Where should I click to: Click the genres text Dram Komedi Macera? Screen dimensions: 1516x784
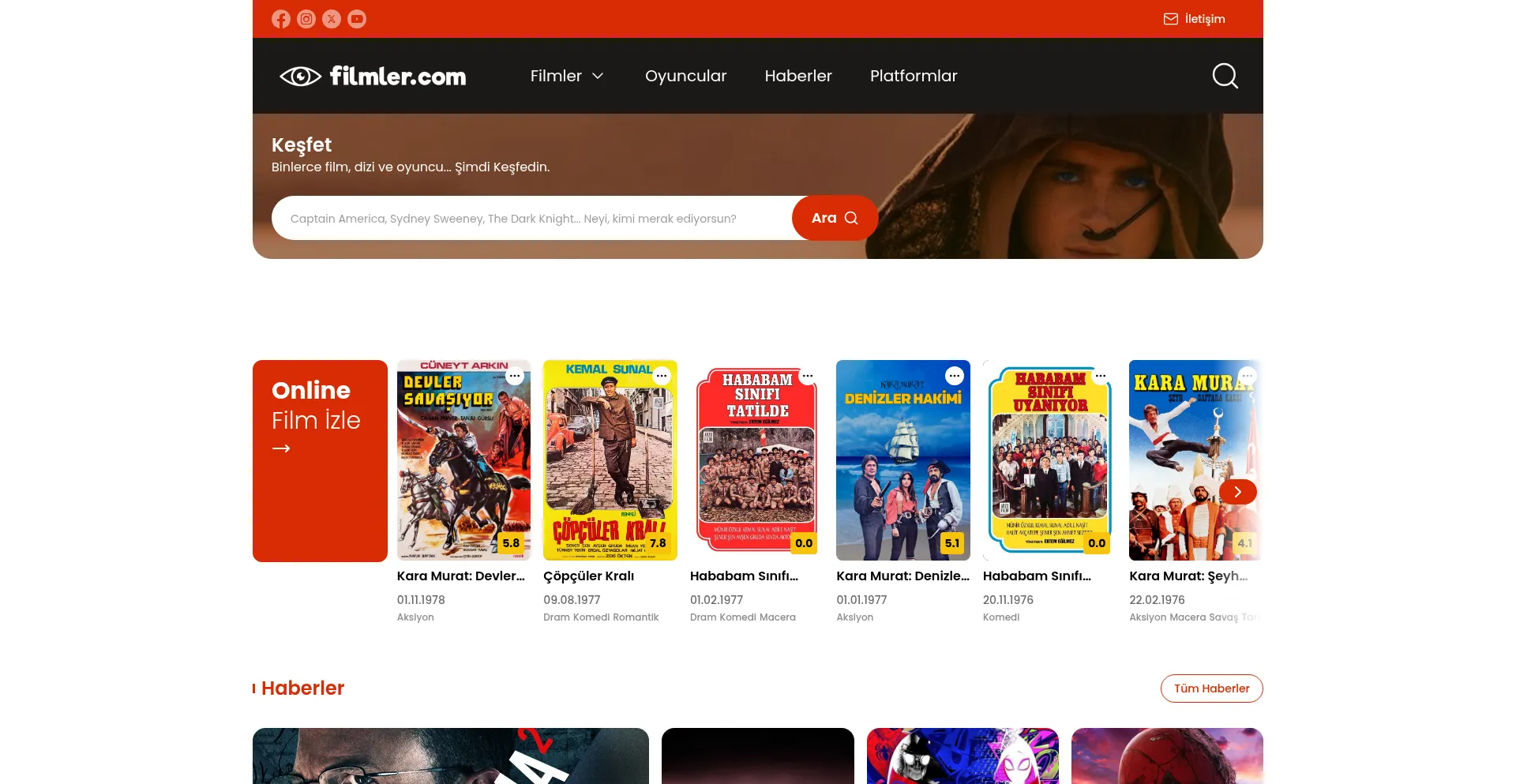tap(743, 617)
